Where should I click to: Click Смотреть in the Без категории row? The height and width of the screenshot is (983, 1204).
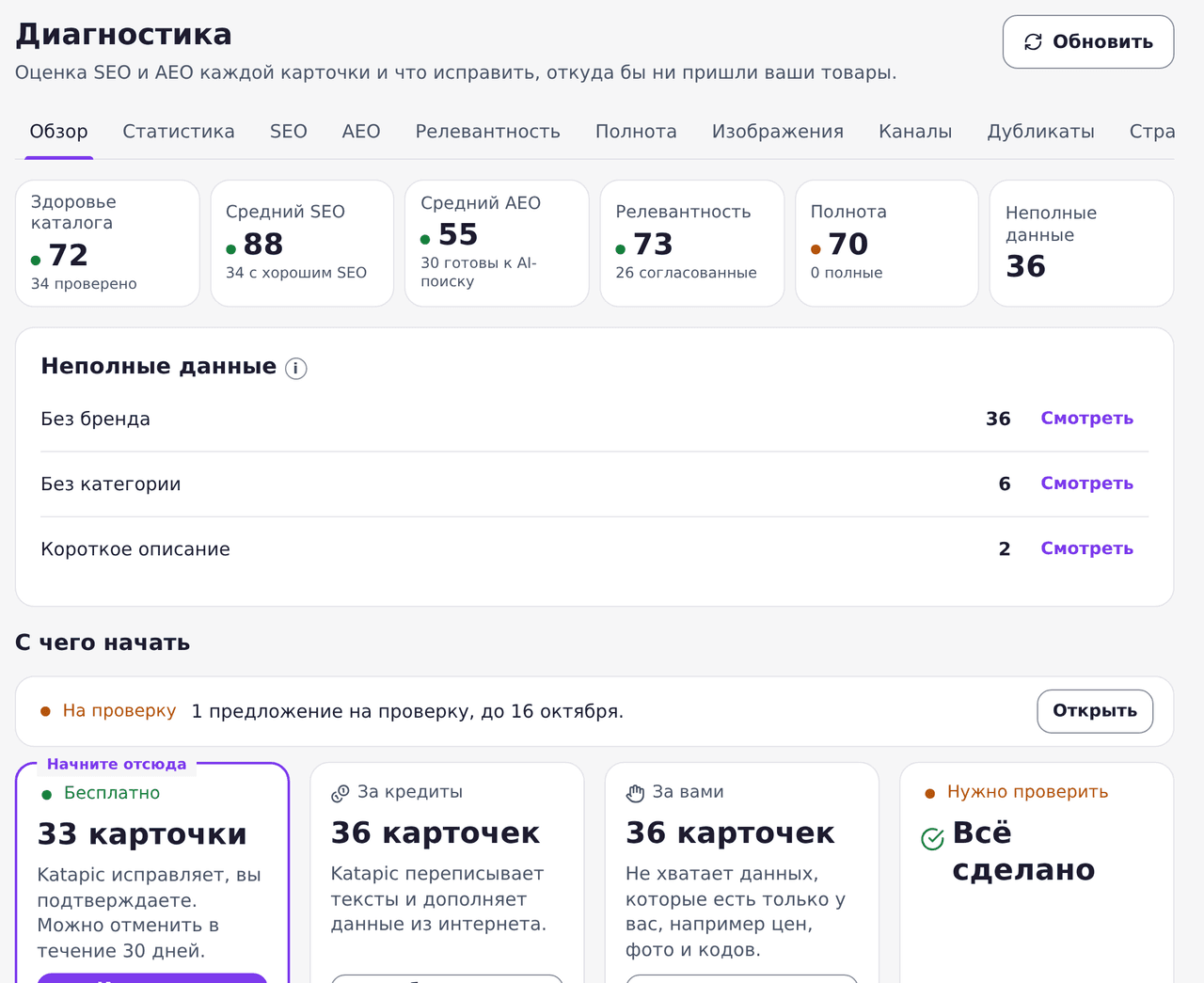[x=1086, y=484]
